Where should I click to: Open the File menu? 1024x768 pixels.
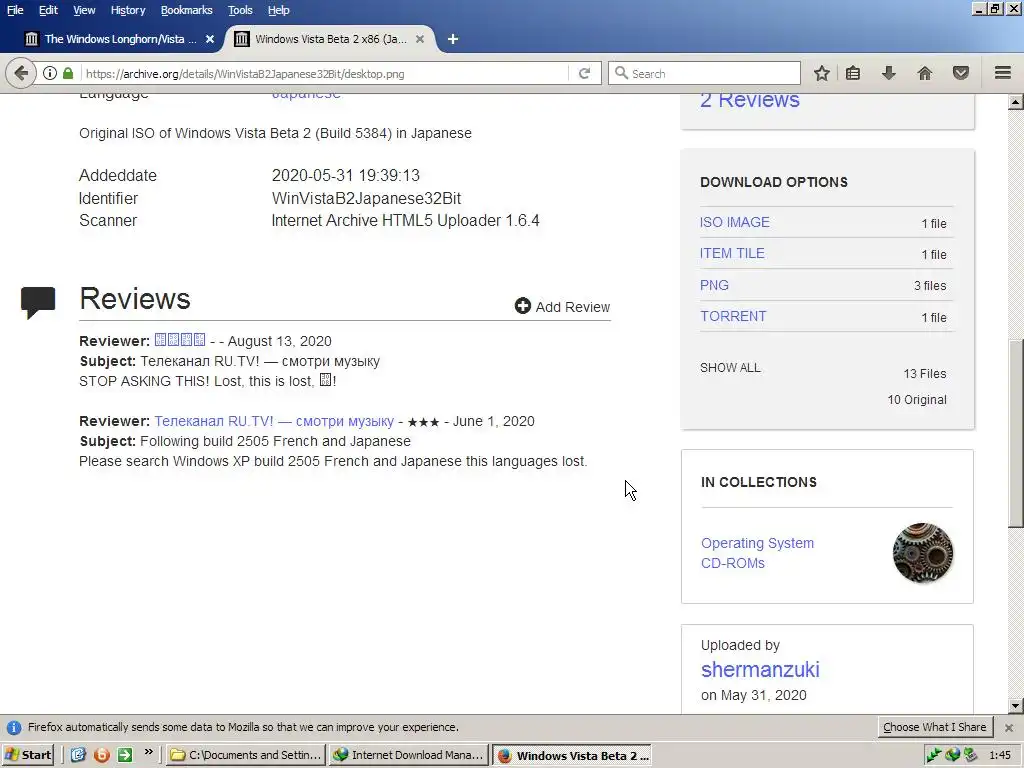tap(14, 10)
